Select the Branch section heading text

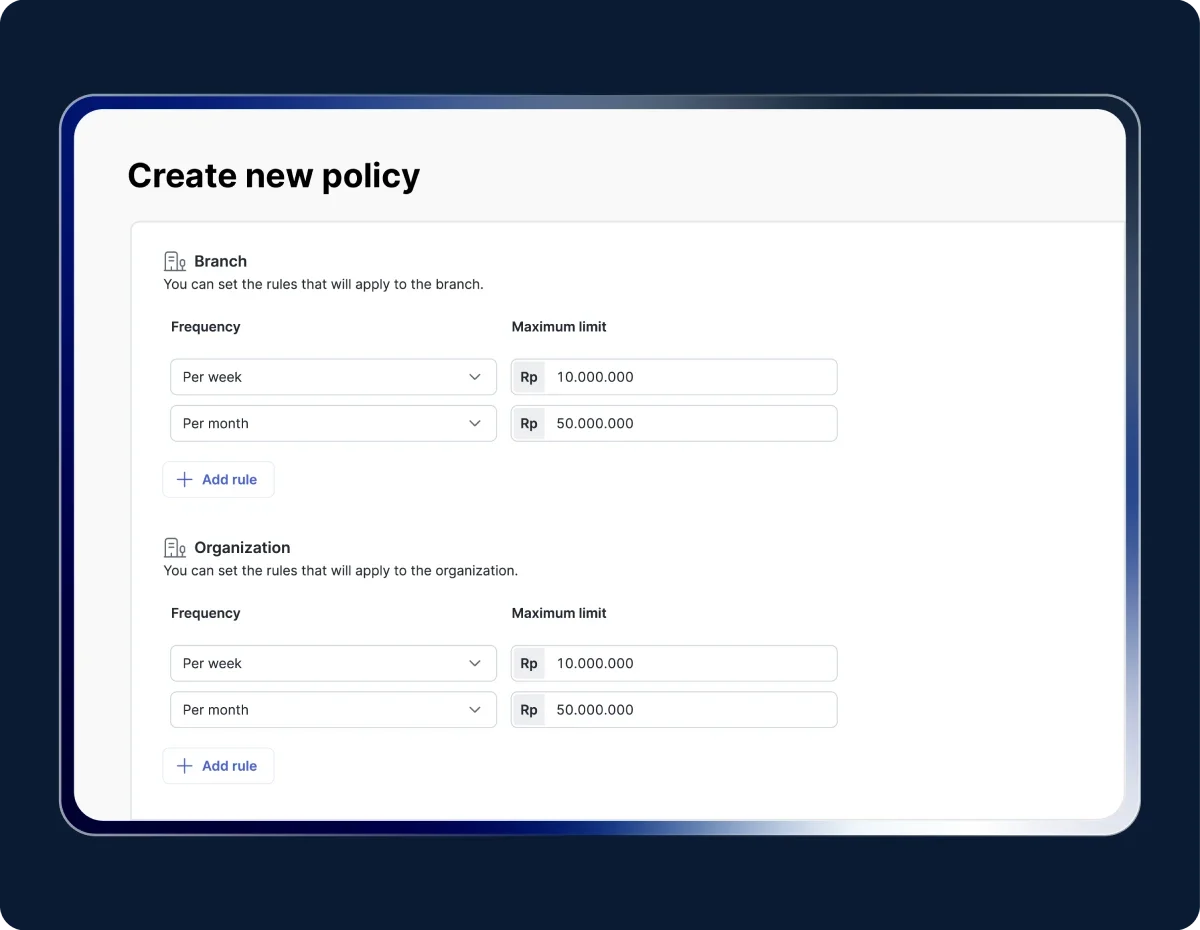[x=220, y=261]
